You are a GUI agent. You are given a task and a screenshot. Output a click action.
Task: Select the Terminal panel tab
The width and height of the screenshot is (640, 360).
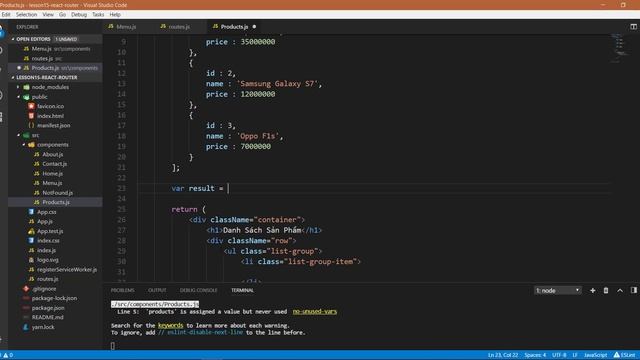point(242,290)
